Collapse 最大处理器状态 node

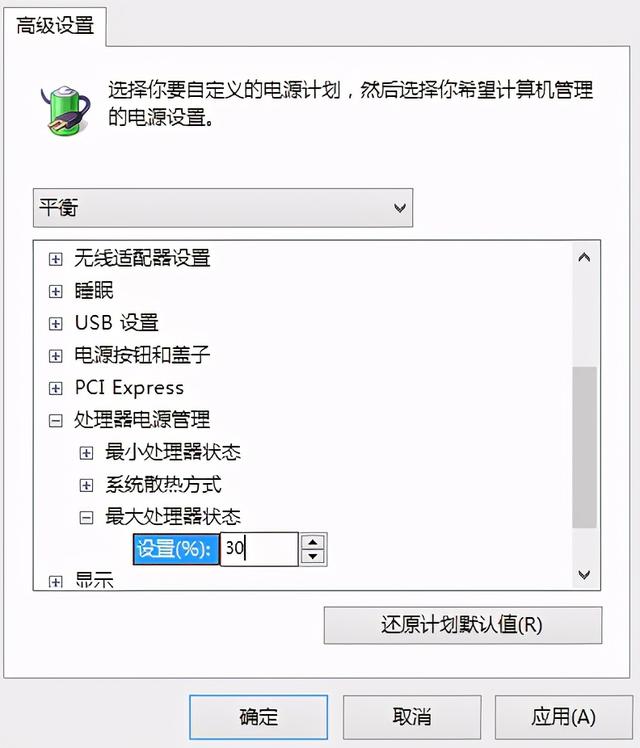click(x=86, y=517)
